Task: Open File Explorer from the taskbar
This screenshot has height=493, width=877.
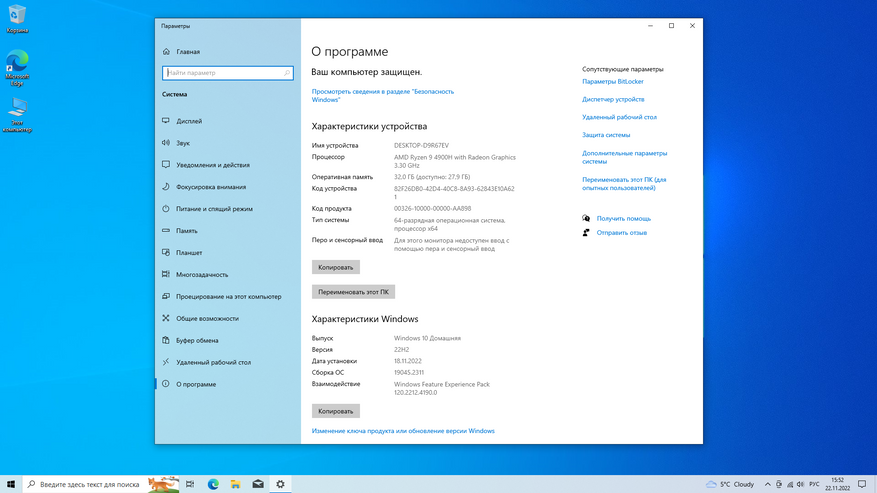Action: tap(235, 484)
